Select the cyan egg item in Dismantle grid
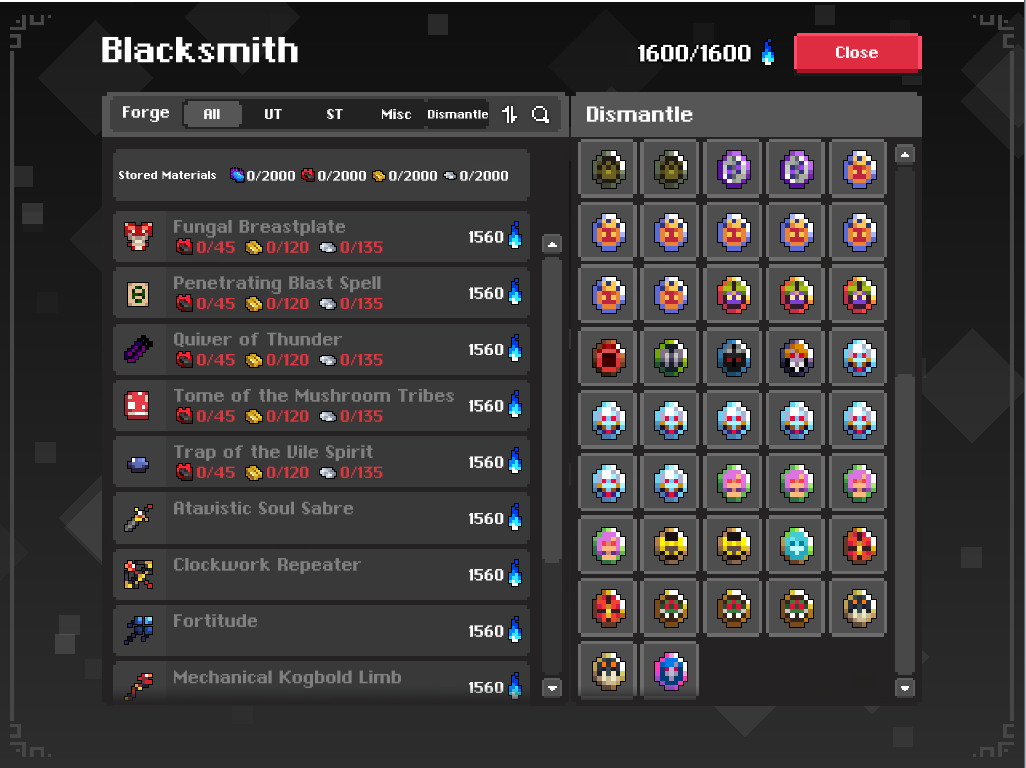The width and height of the screenshot is (1026, 768). point(796,546)
